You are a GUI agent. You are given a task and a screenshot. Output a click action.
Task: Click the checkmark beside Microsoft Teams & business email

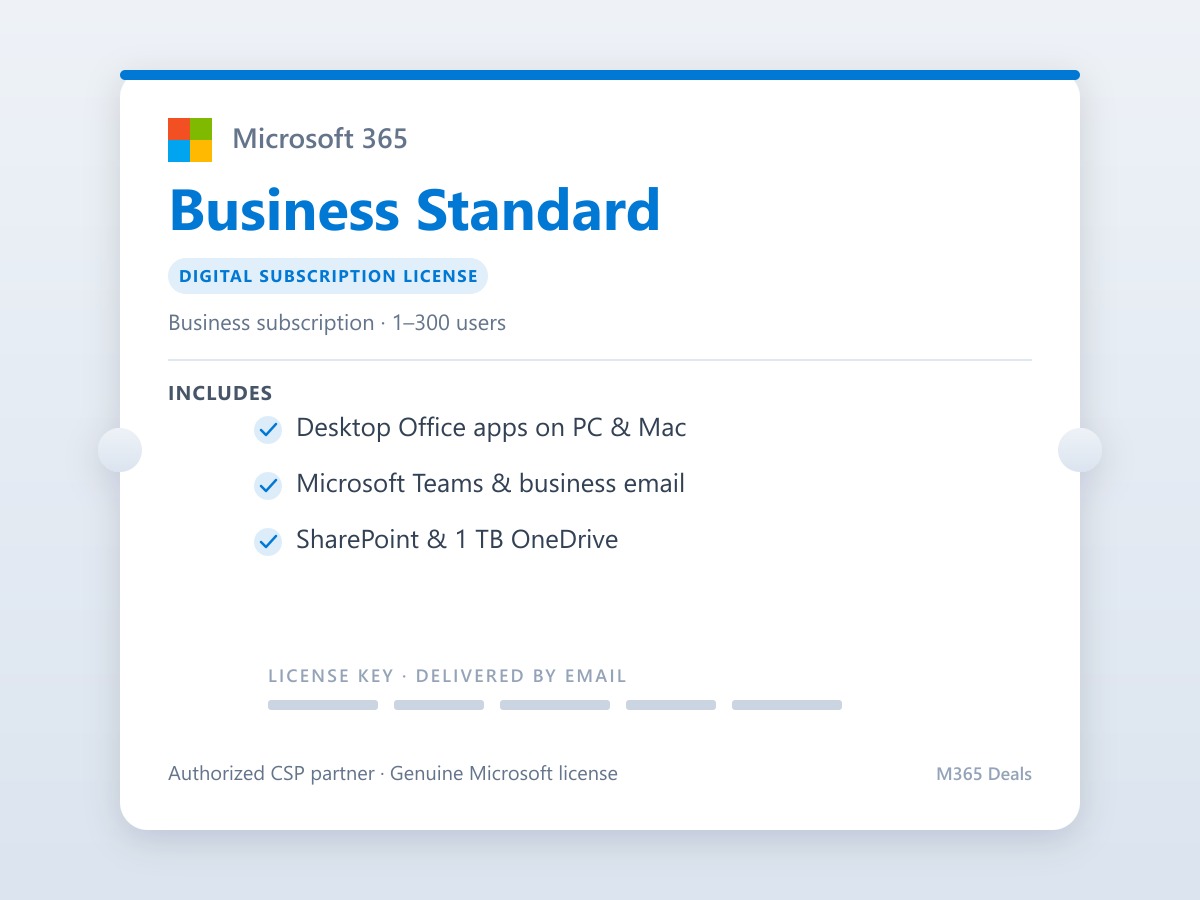tap(268, 486)
